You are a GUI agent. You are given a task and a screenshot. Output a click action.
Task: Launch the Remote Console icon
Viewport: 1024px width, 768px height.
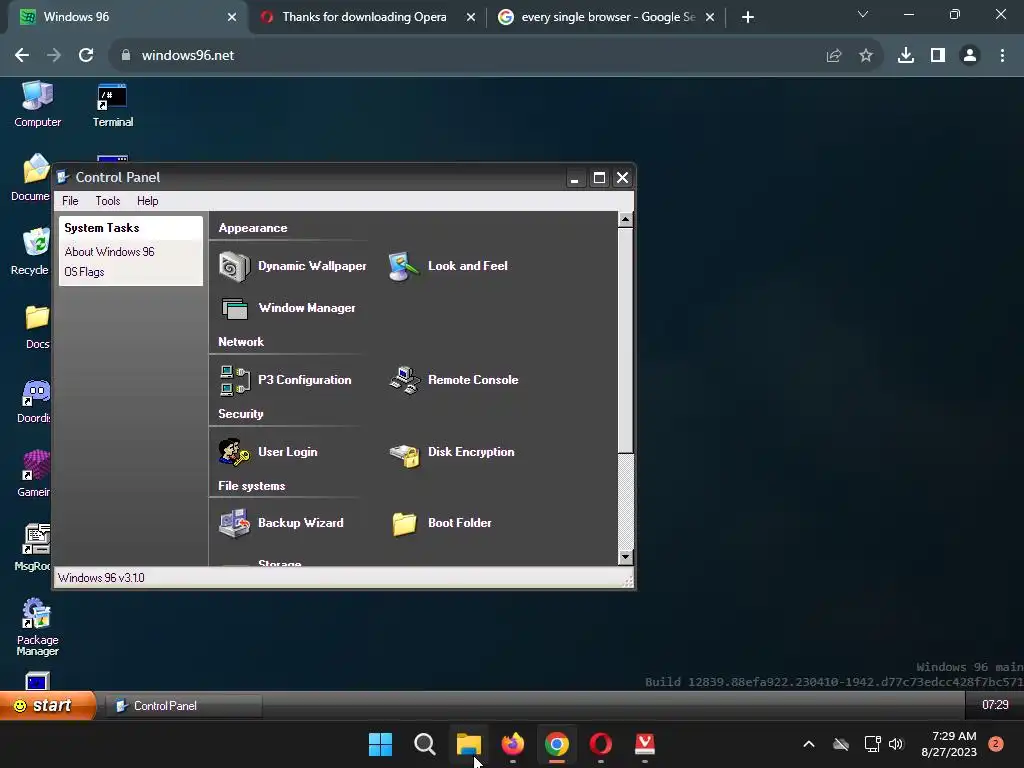(404, 380)
